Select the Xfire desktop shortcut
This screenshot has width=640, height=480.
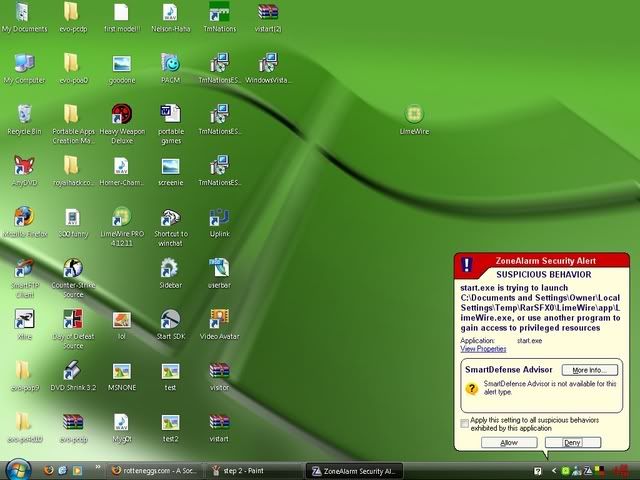[24, 324]
